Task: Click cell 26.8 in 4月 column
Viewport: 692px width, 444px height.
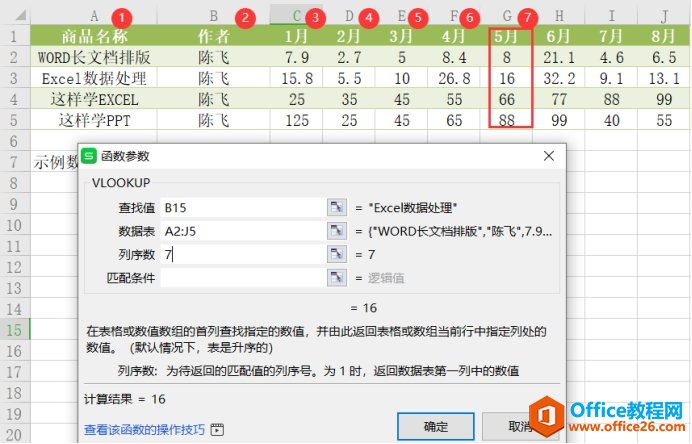Action: 454,78
